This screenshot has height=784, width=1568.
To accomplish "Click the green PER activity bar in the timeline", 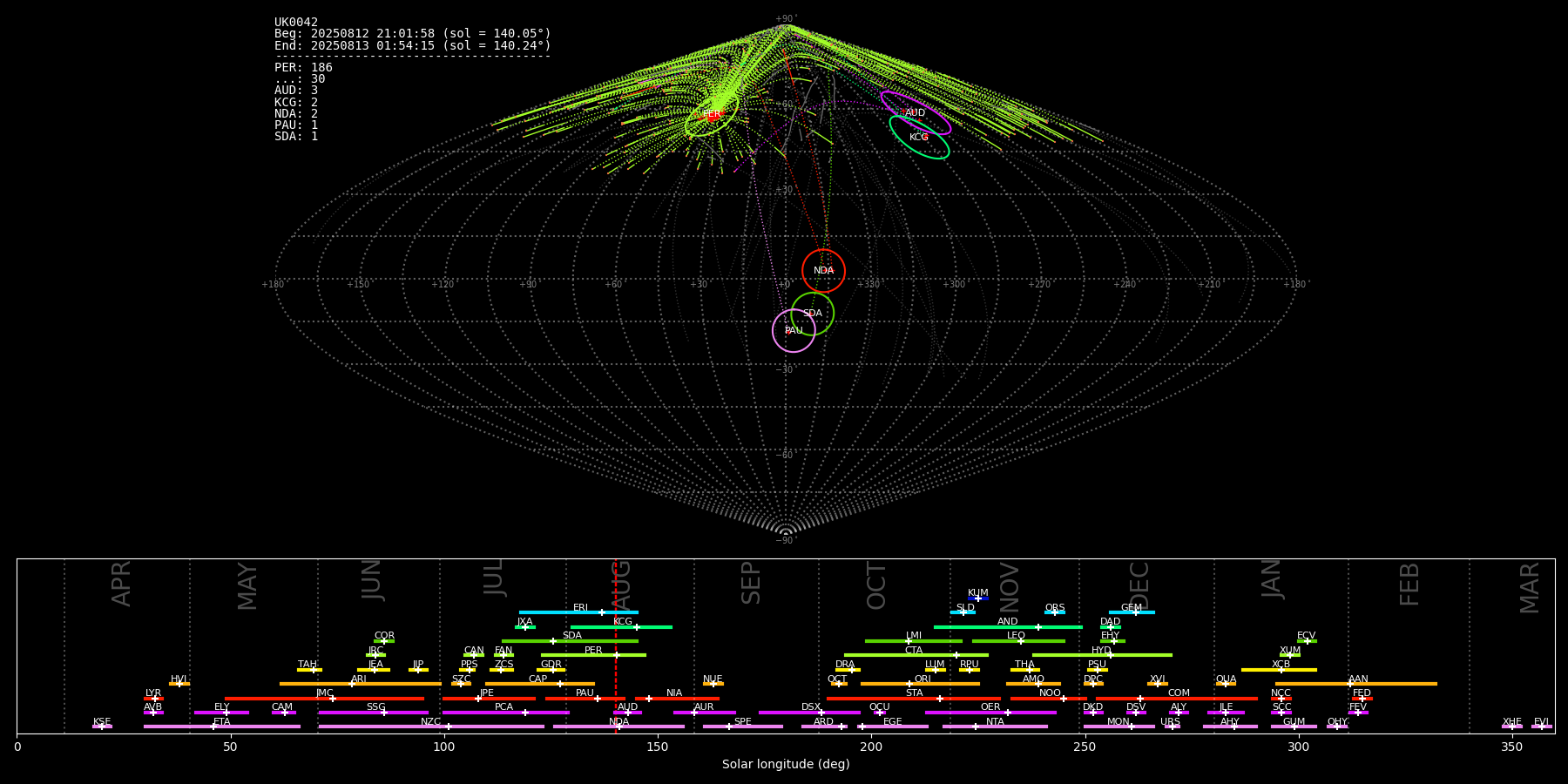I will 593,655.
